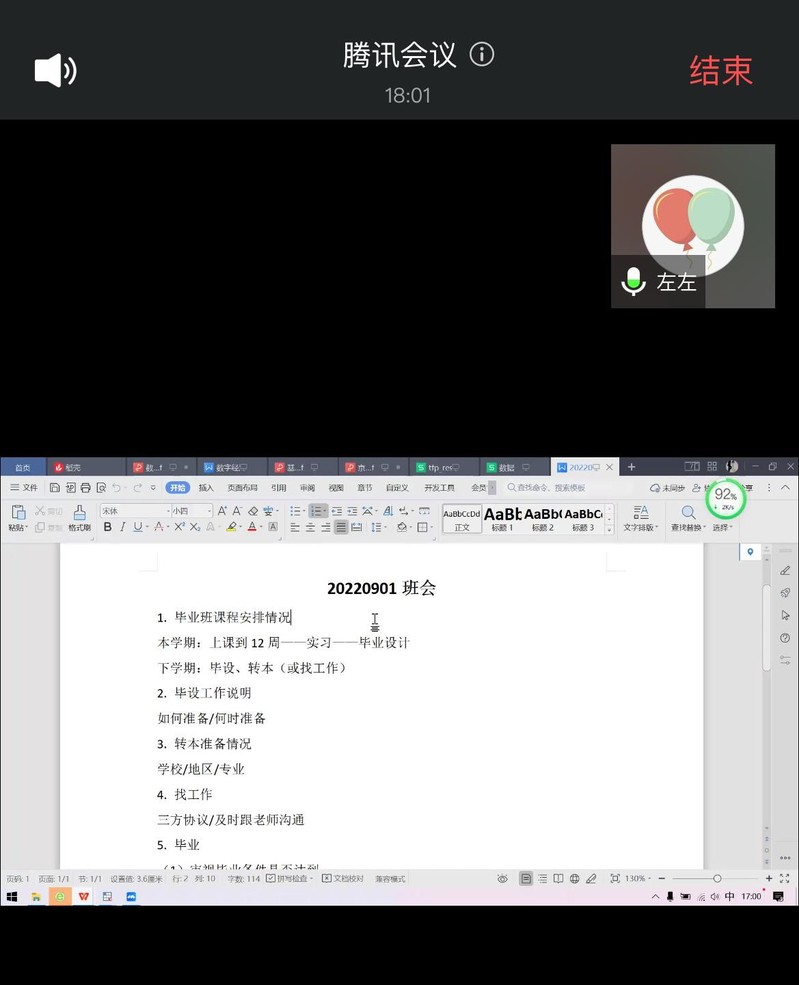Open the 选择 dropdown

tap(722, 527)
